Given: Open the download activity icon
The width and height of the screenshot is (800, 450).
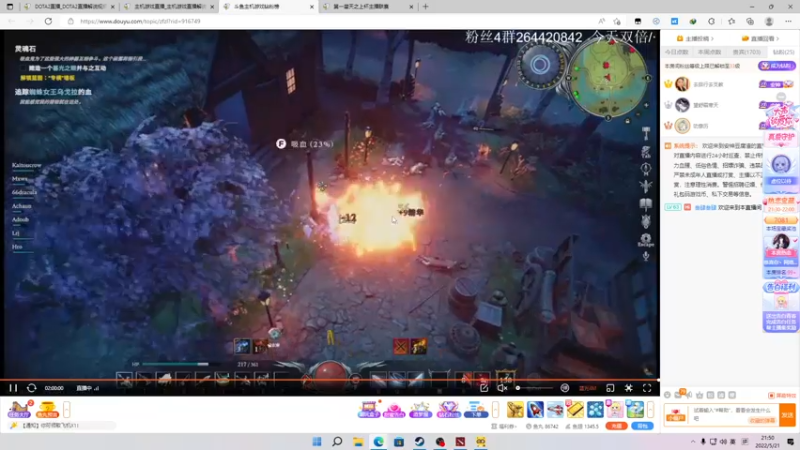Looking at the screenshot, I should [x=476, y=409].
